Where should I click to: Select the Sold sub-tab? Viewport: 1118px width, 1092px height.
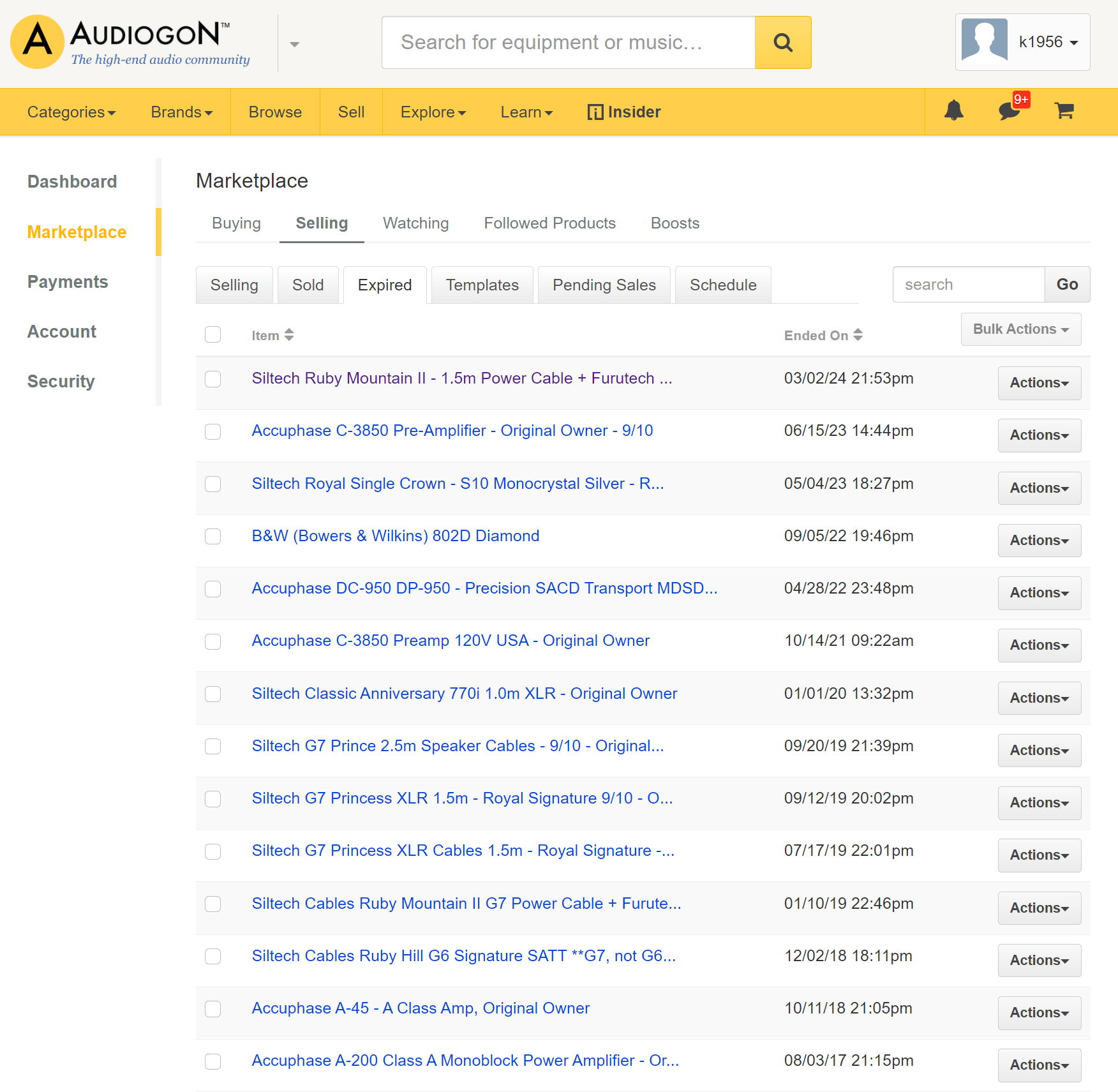(x=308, y=285)
